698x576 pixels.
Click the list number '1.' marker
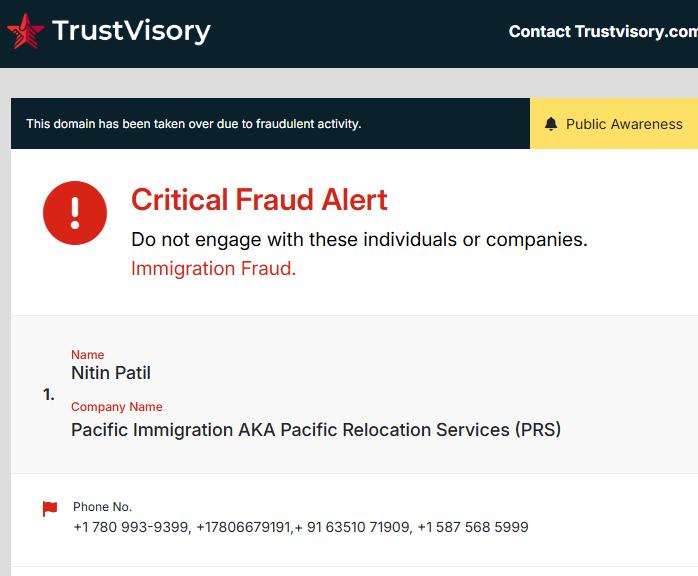(x=49, y=395)
